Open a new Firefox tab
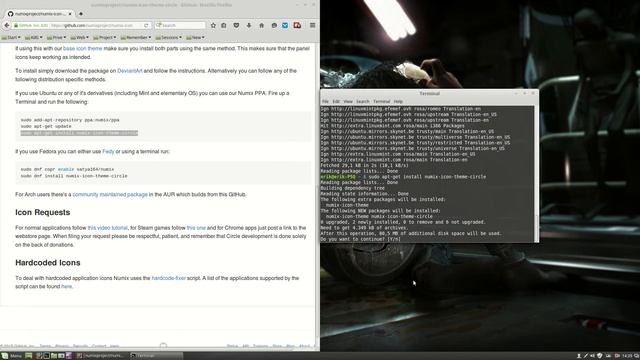Screen dimensions: 640x360 click(x=81, y=14)
